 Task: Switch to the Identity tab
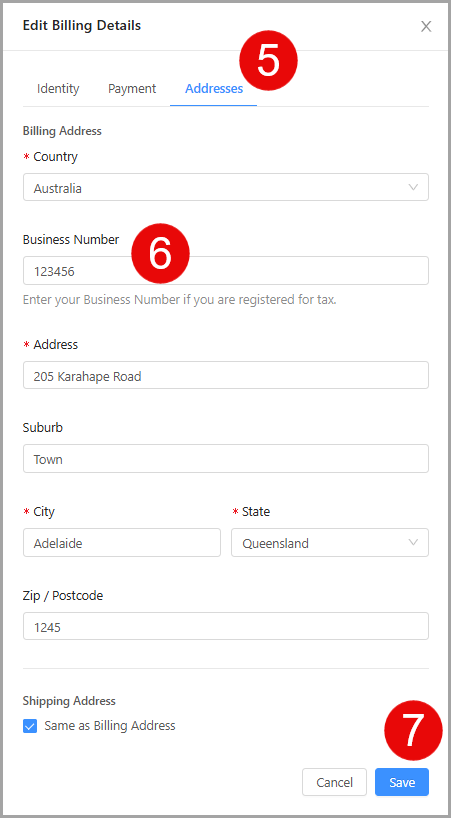[58, 89]
